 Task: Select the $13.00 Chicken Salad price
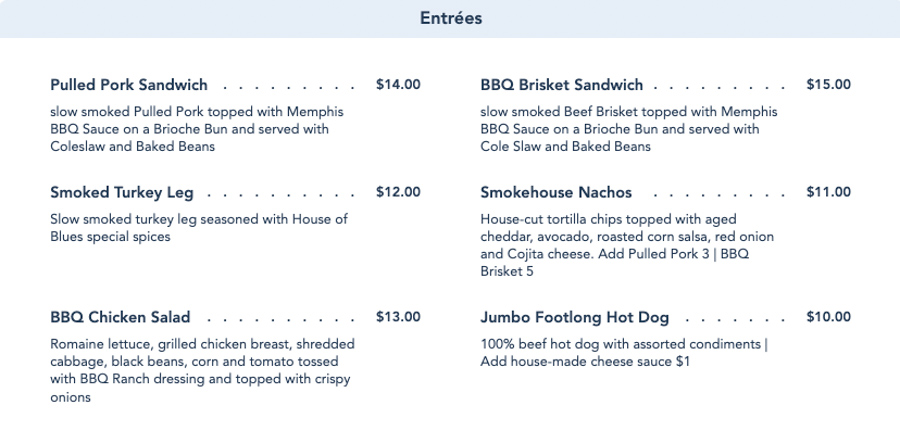point(398,318)
